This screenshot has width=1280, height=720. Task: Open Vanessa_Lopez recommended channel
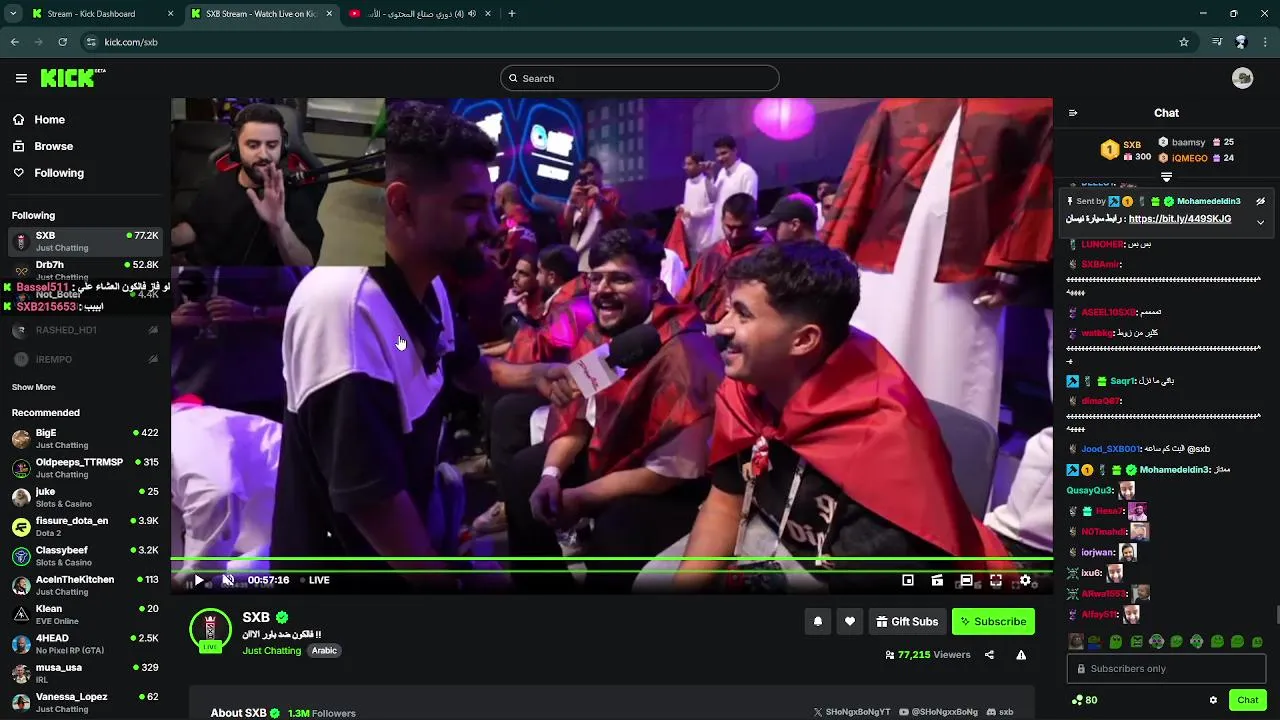pyautogui.click(x=85, y=702)
